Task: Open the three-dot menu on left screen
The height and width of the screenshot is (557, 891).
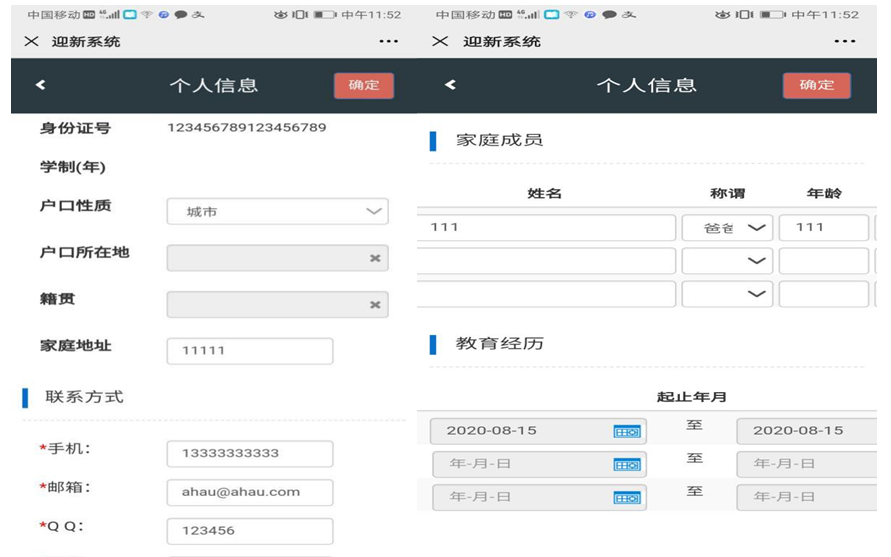Action: tap(389, 41)
